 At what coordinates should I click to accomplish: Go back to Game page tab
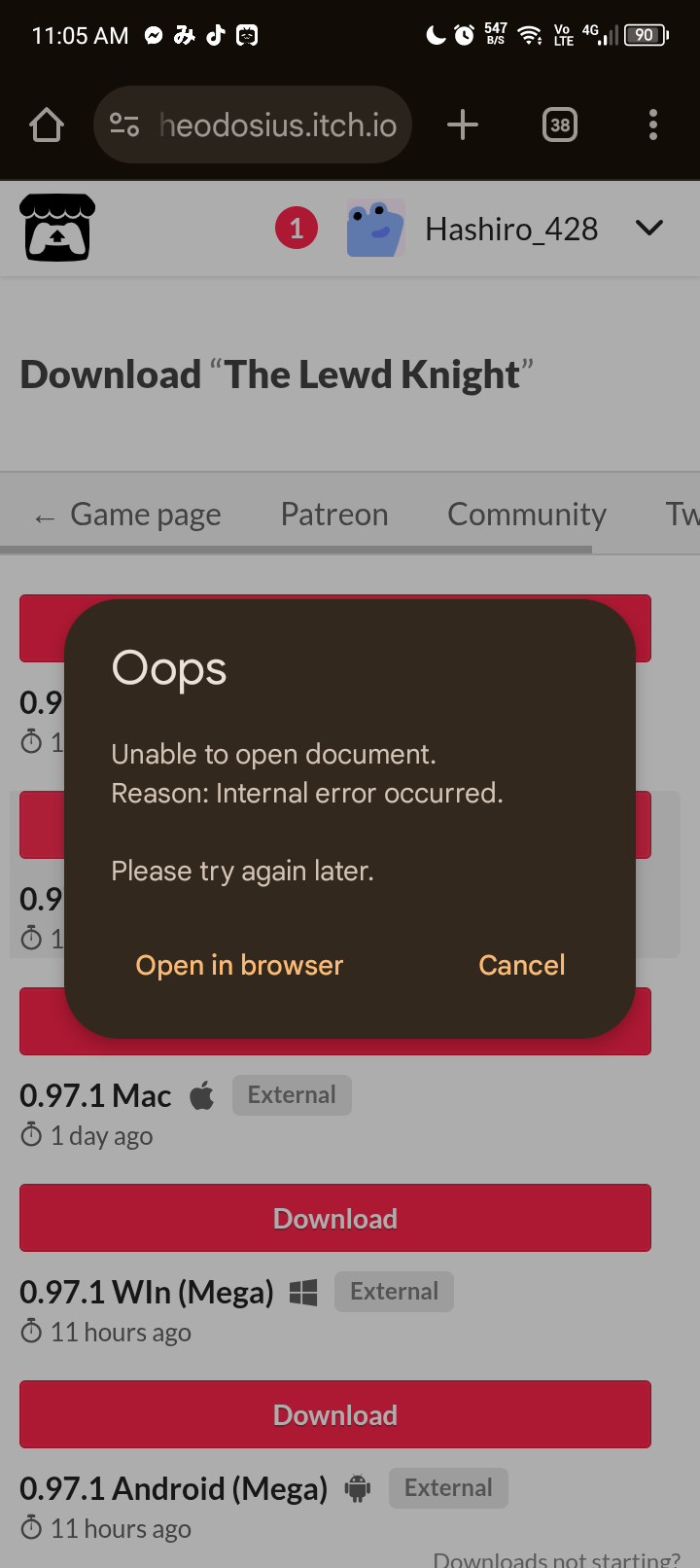(127, 515)
